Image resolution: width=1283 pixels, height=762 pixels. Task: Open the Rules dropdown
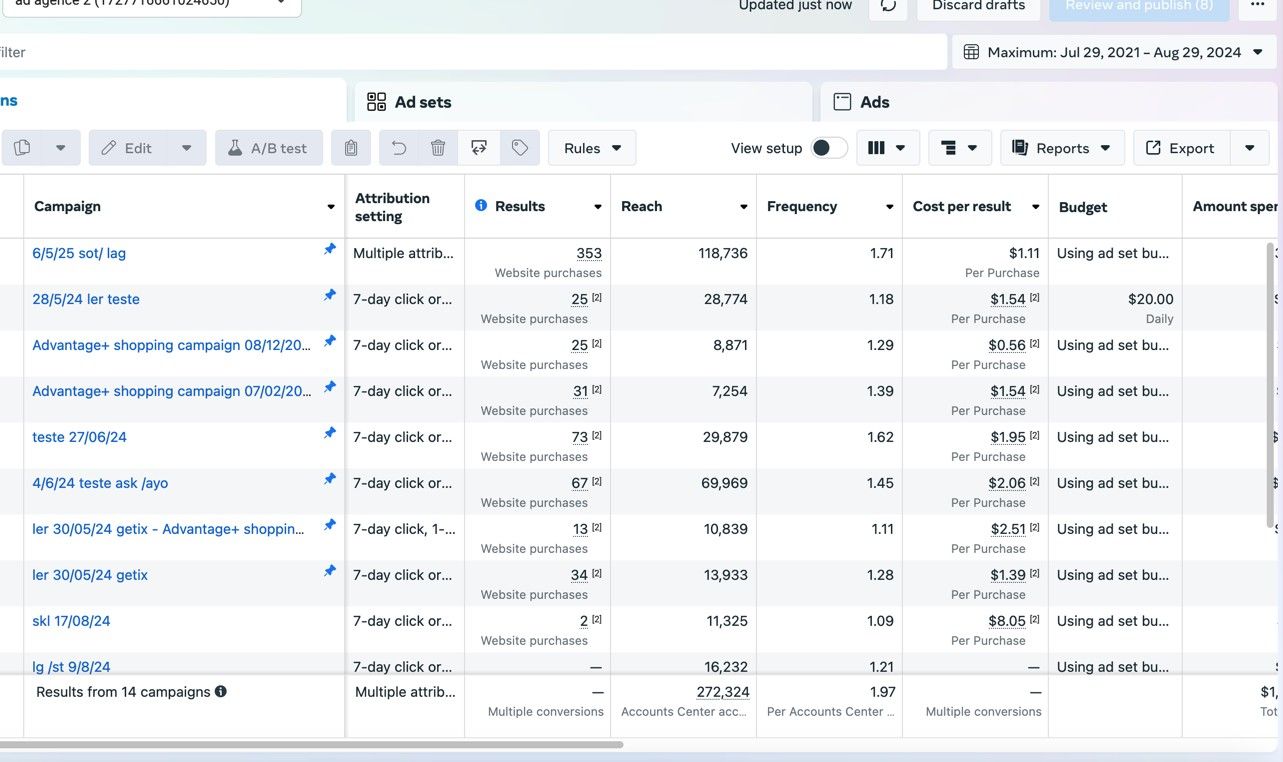click(x=592, y=148)
